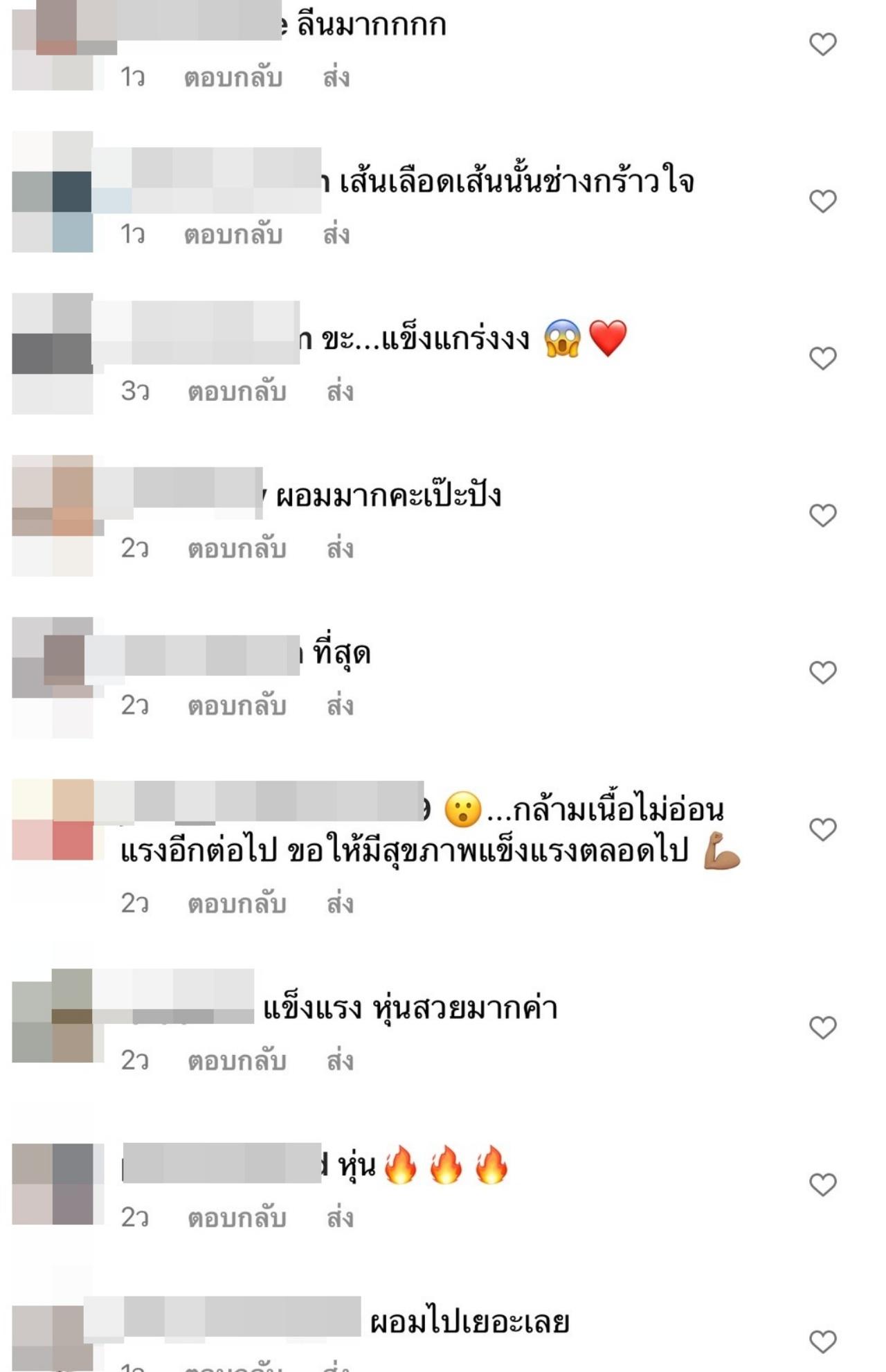Like the 'ลีนมากกกก' comment with heart icon
This screenshot has width=886, height=1372.
click(x=823, y=44)
